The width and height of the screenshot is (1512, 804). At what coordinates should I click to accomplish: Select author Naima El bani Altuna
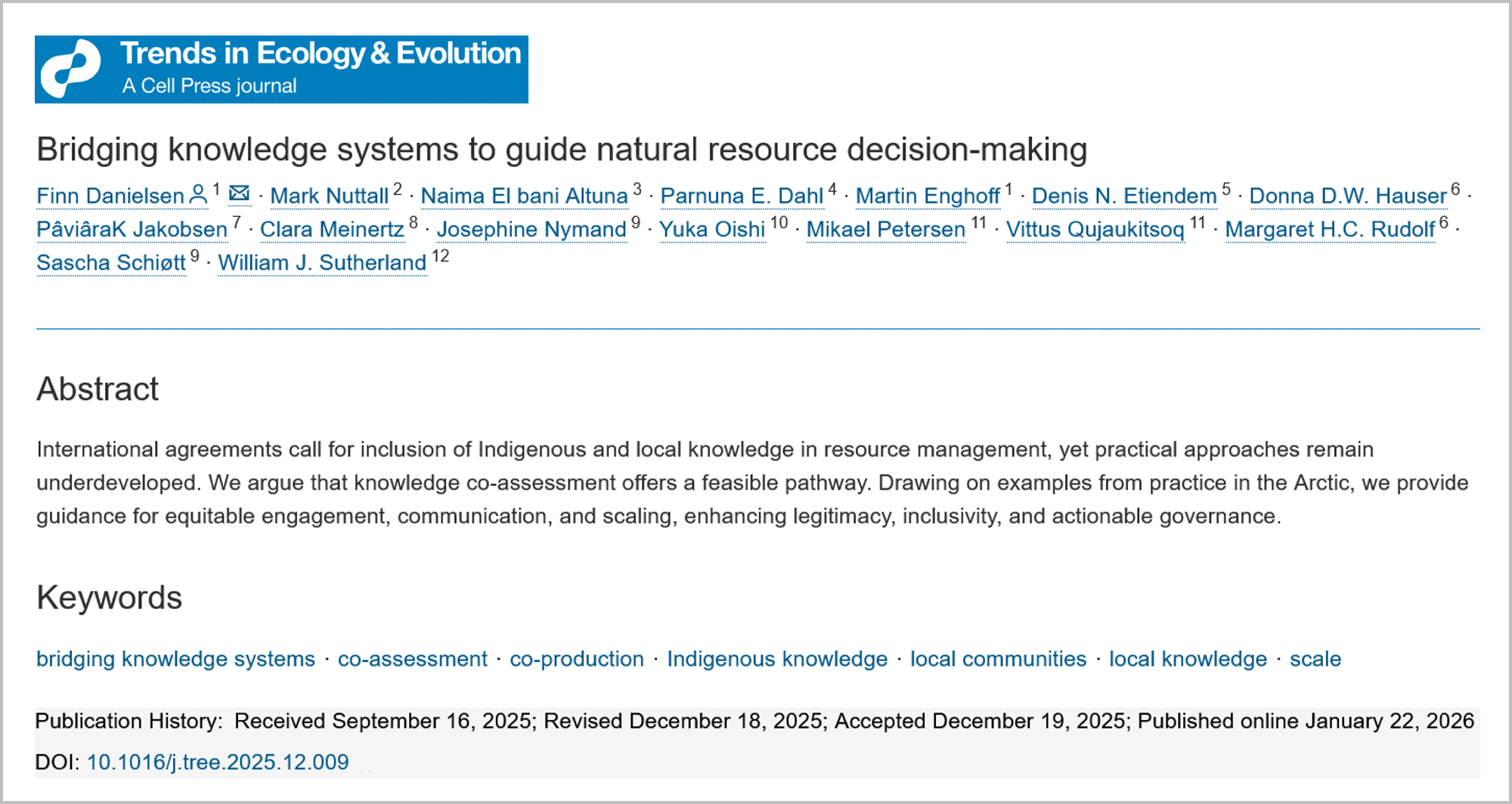point(524,196)
